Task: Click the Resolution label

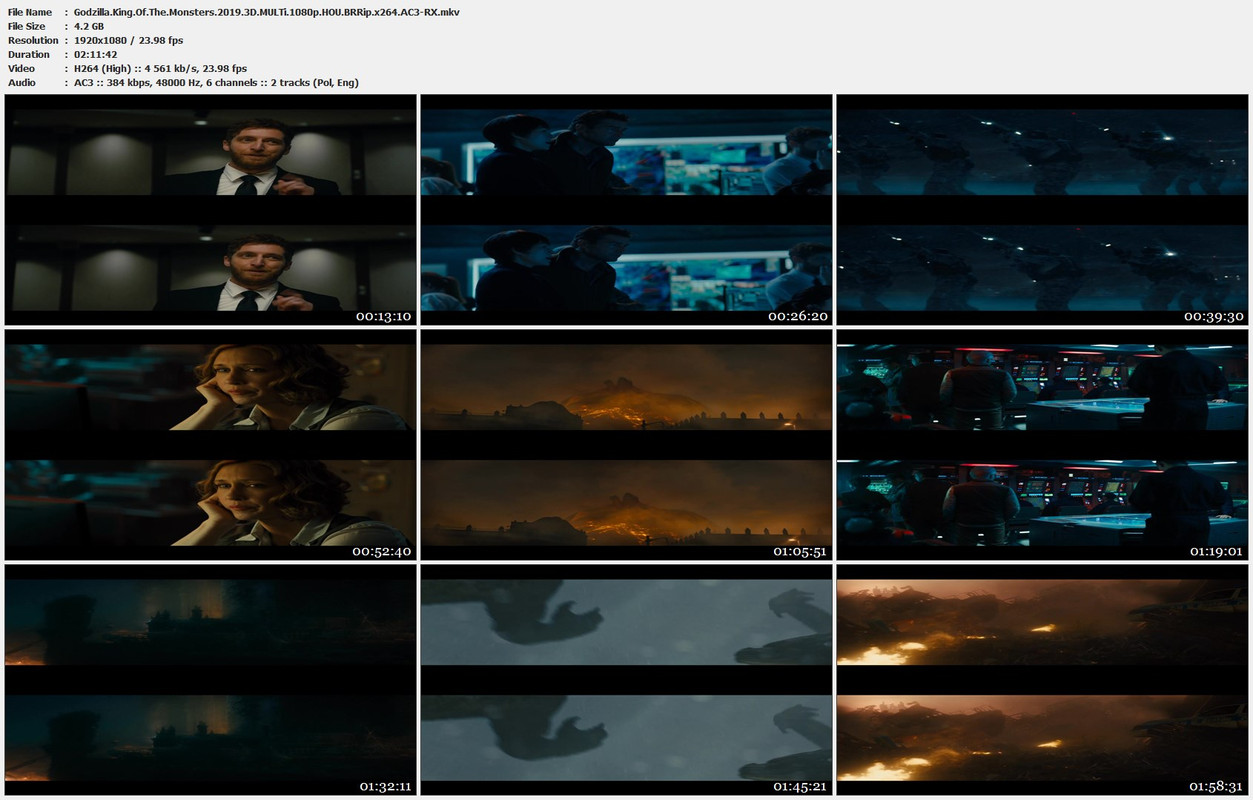Action: point(33,40)
